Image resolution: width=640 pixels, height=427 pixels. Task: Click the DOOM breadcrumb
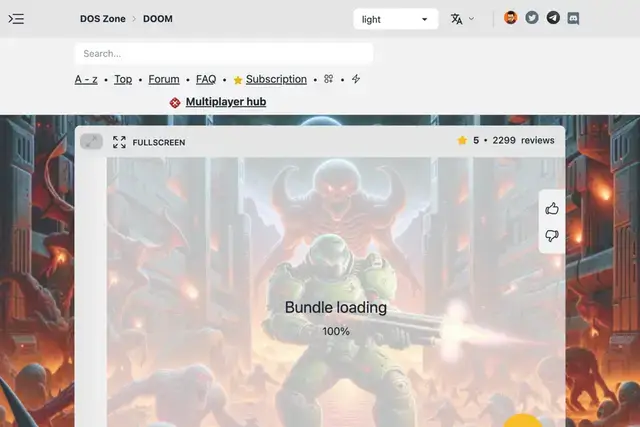tap(158, 19)
